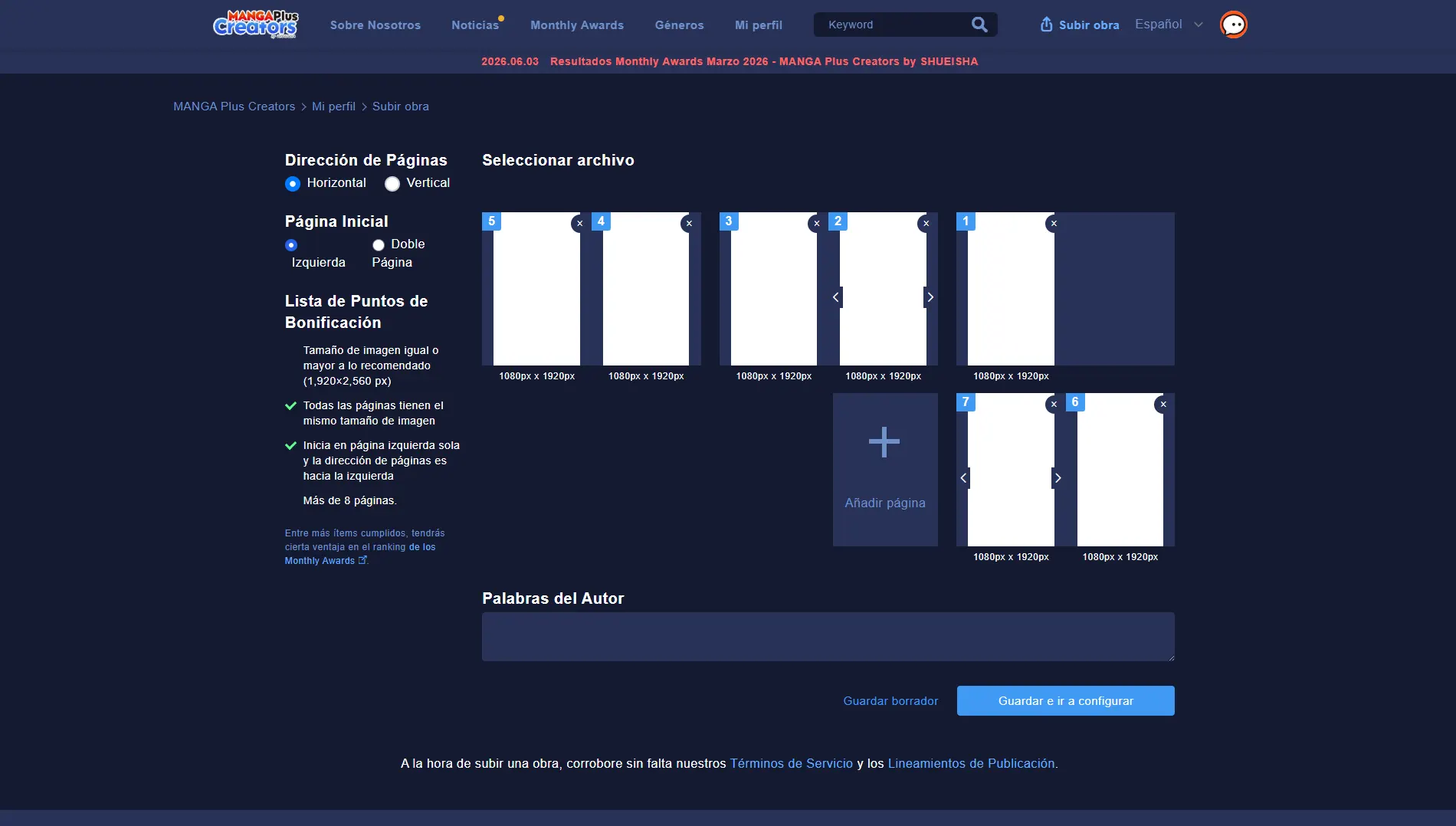Screen dimensions: 1456x826
Task: Select page 4 thumbnail
Action: 646,289
